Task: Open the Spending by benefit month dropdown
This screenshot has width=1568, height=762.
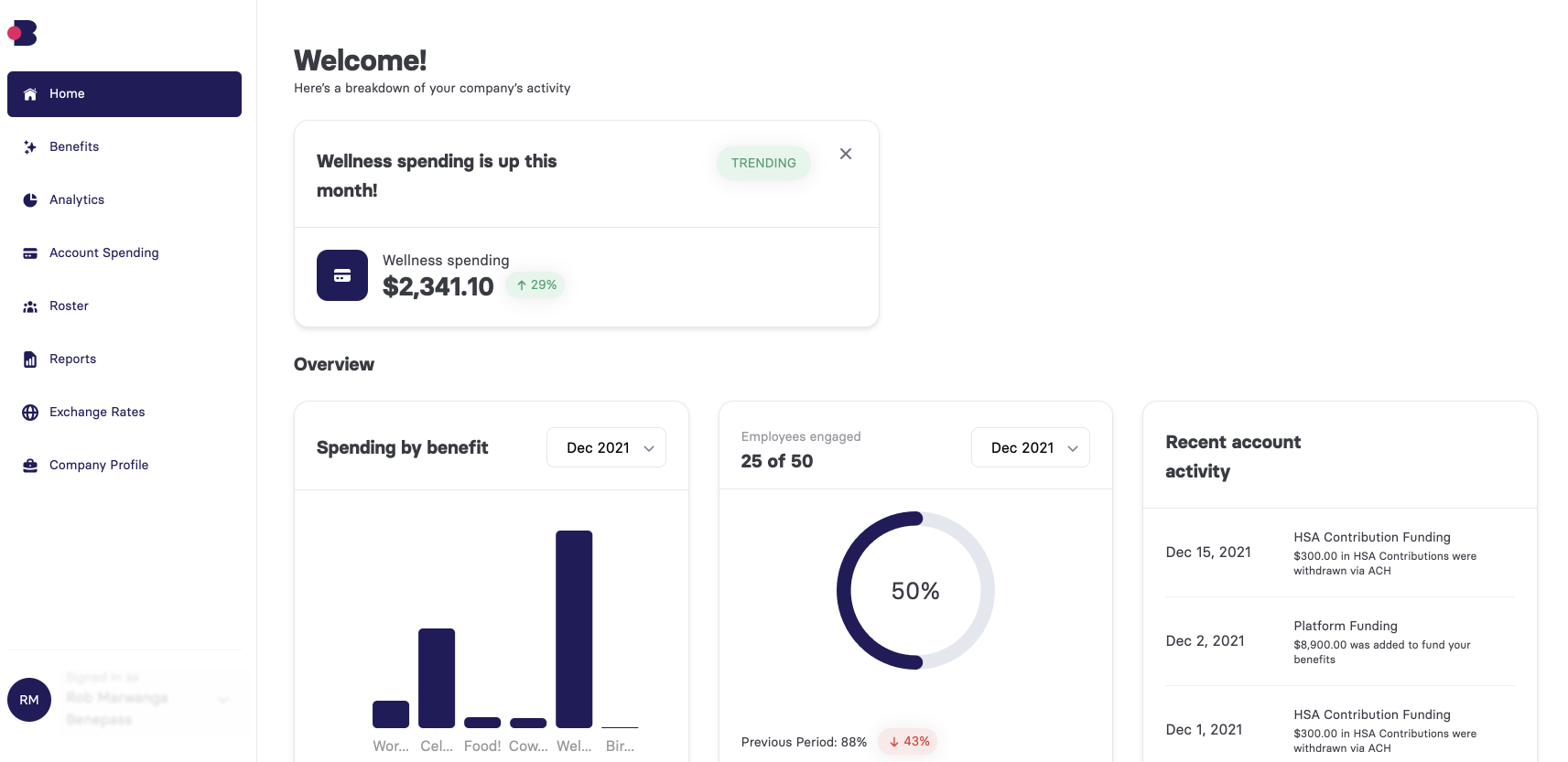Action: (x=606, y=448)
